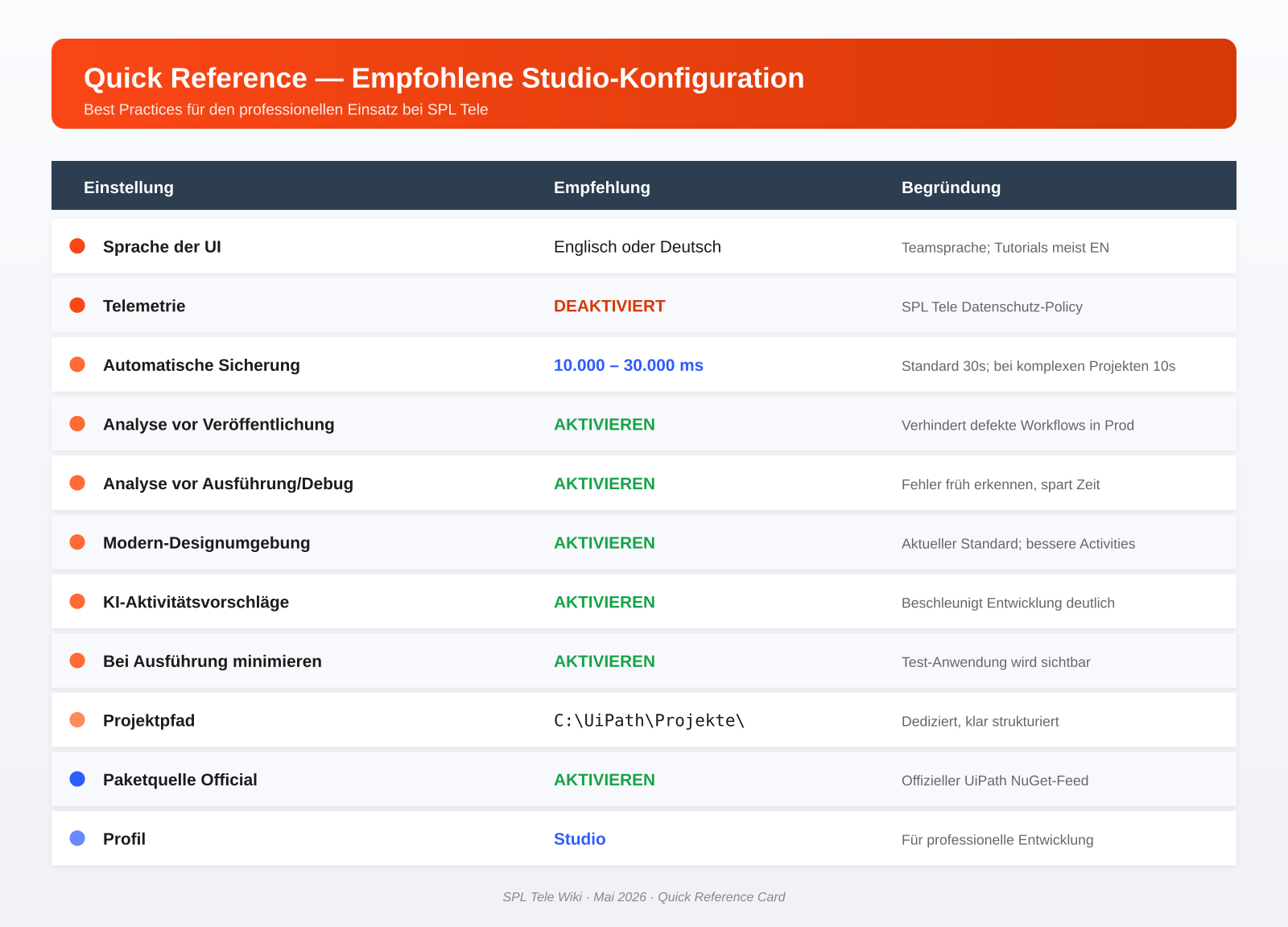Click Fehler früh erkennen, spart Zeit
Image resolution: width=1288 pixels, height=927 pixels.
click(1001, 484)
